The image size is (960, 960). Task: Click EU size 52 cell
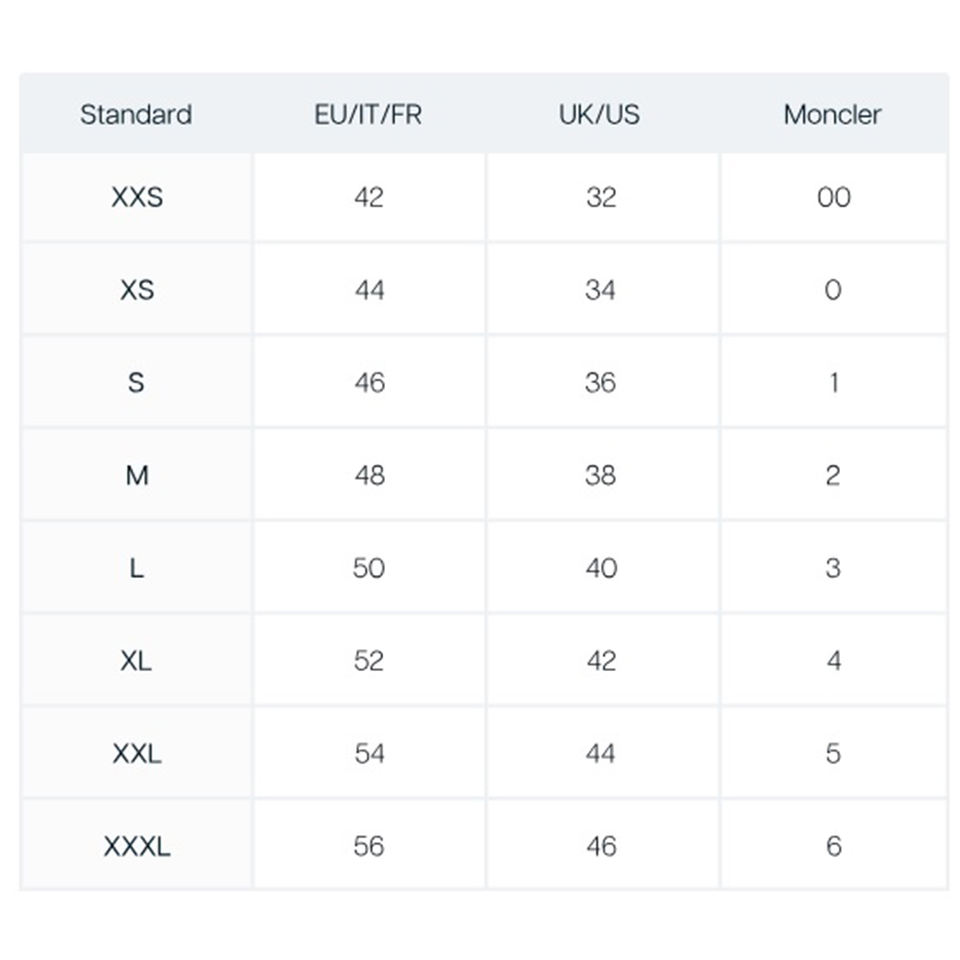pos(369,661)
